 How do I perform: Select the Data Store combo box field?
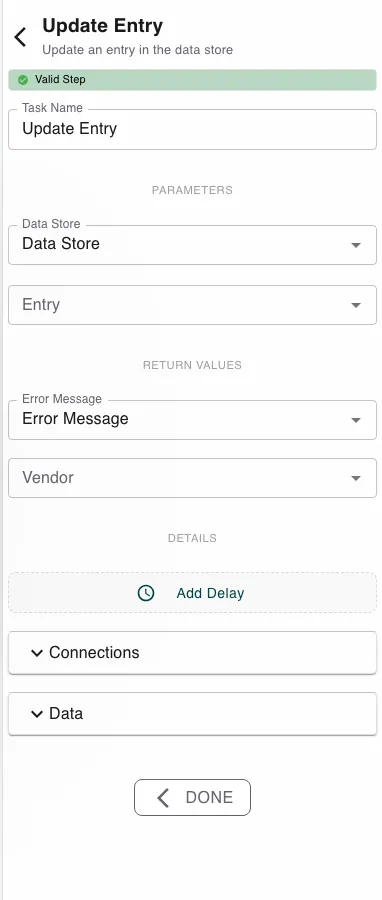tap(192, 245)
